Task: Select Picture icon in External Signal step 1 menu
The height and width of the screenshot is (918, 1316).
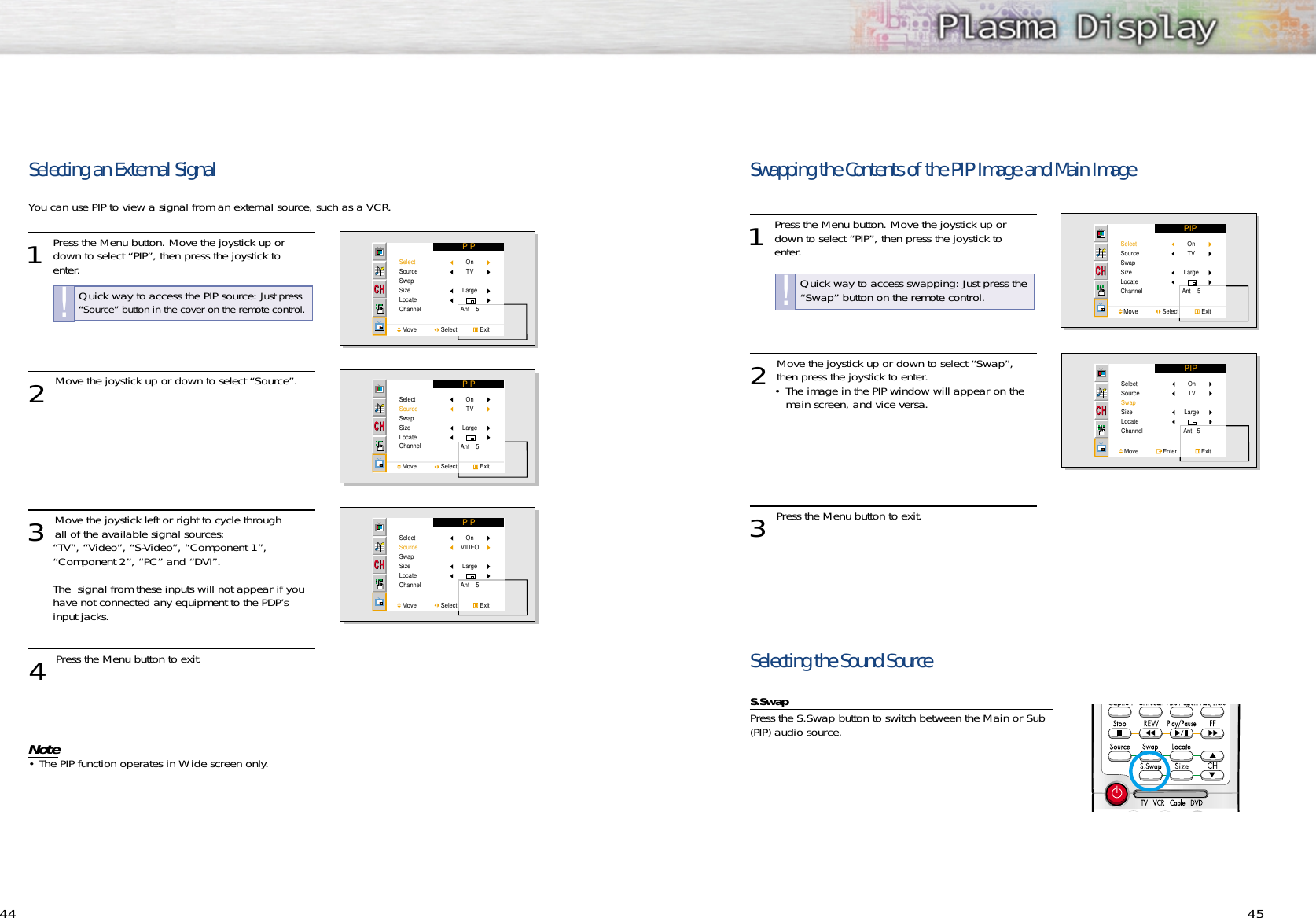Action: click(x=380, y=252)
